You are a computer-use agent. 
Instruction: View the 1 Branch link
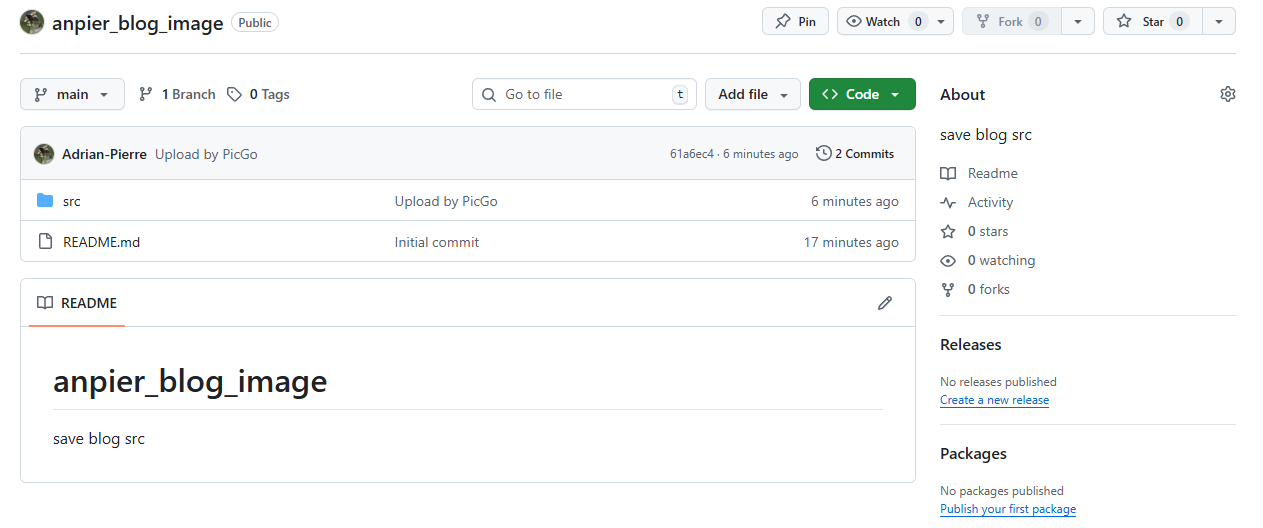click(x=177, y=94)
